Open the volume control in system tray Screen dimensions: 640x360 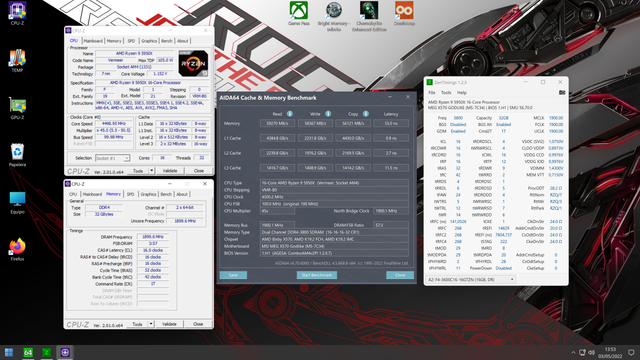click(591, 352)
